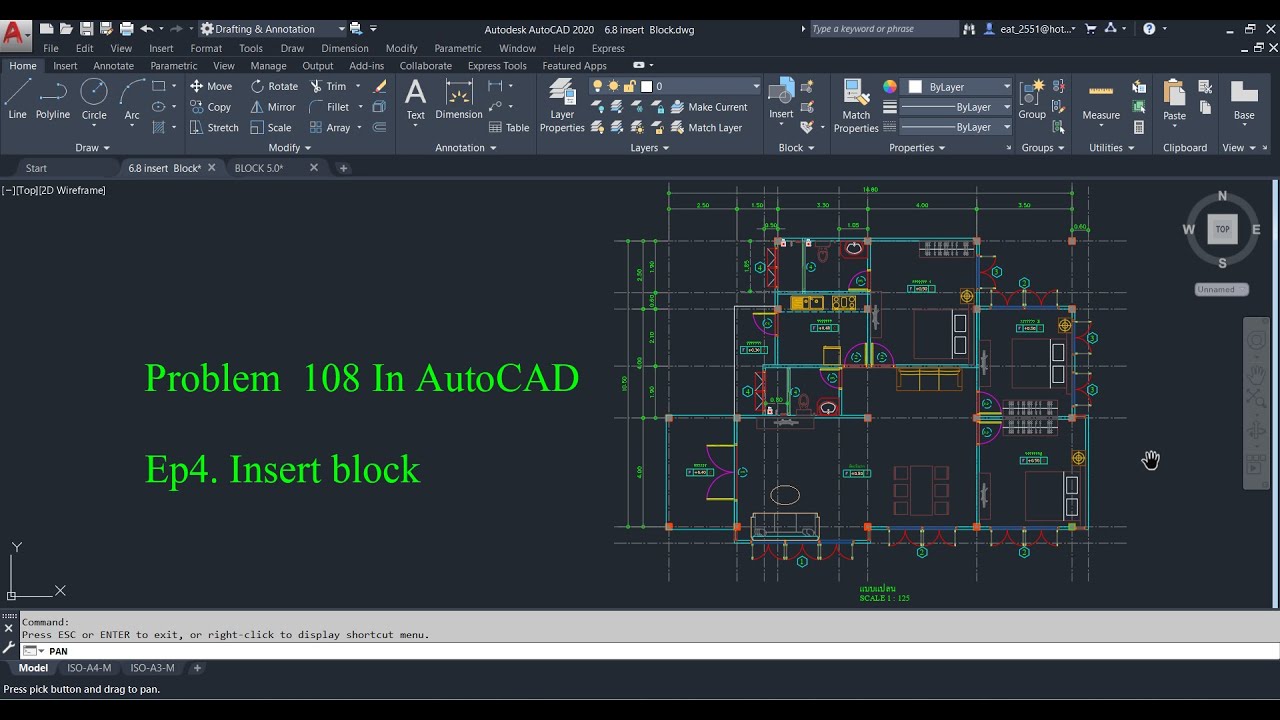Toggle layer freeze sun icon

coord(614,86)
